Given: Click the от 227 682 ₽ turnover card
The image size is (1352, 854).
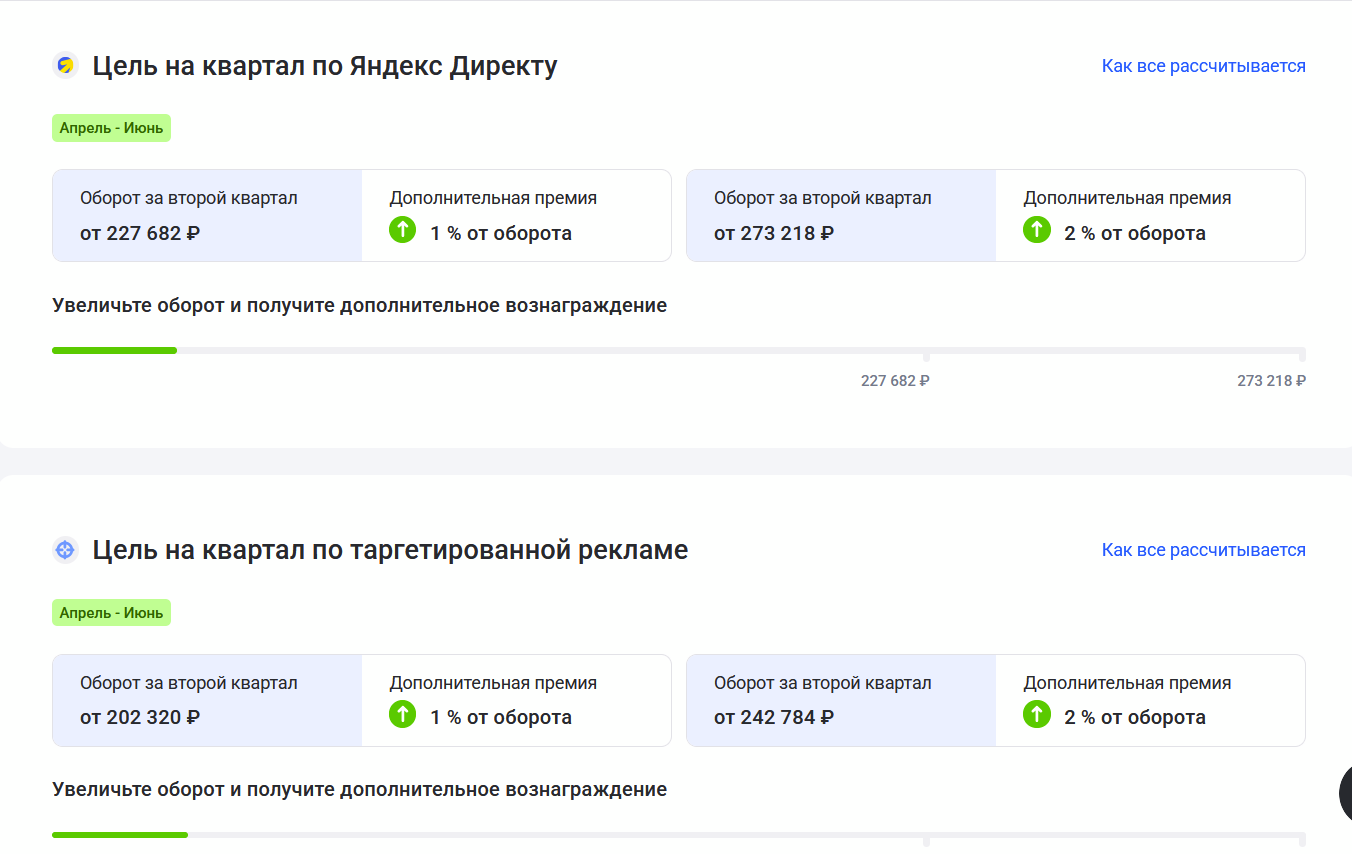Looking at the screenshot, I should (x=206, y=215).
